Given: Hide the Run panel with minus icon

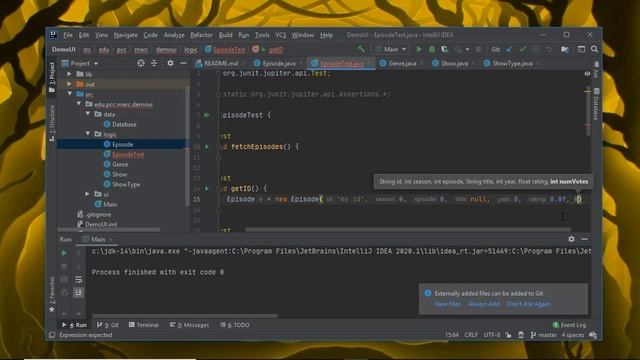Looking at the screenshot, I should [x=584, y=239].
